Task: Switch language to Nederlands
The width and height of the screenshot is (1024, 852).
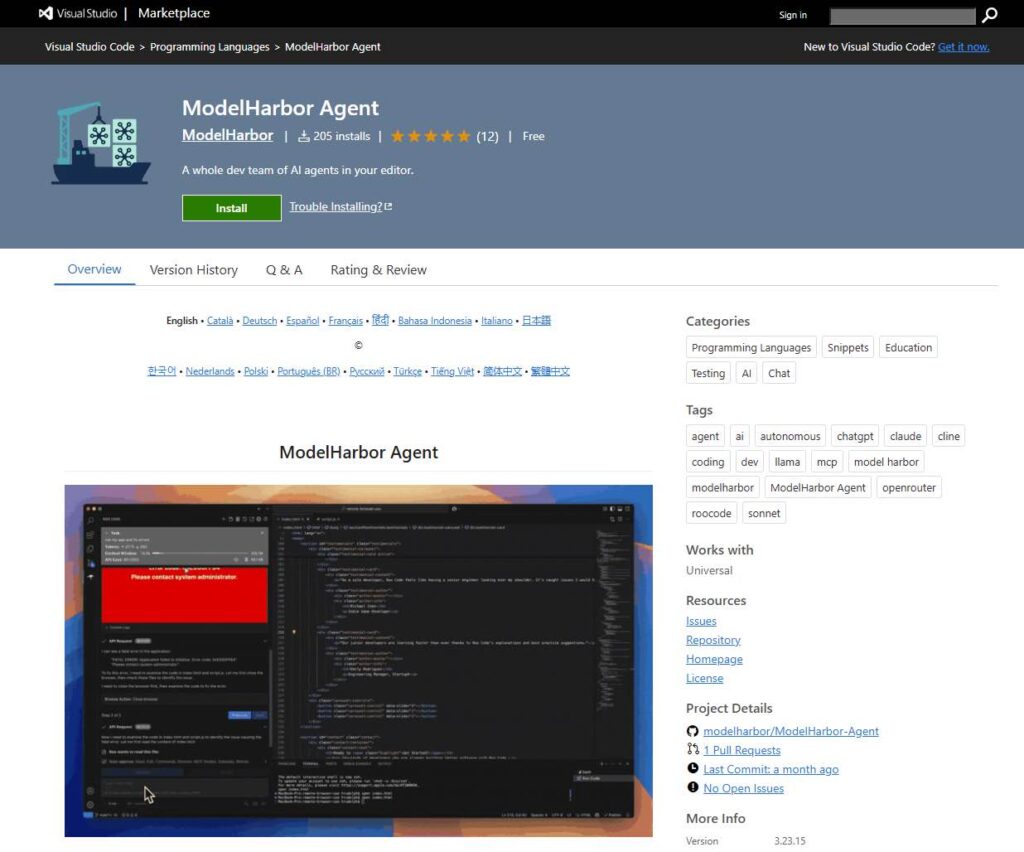Action: point(210,371)
